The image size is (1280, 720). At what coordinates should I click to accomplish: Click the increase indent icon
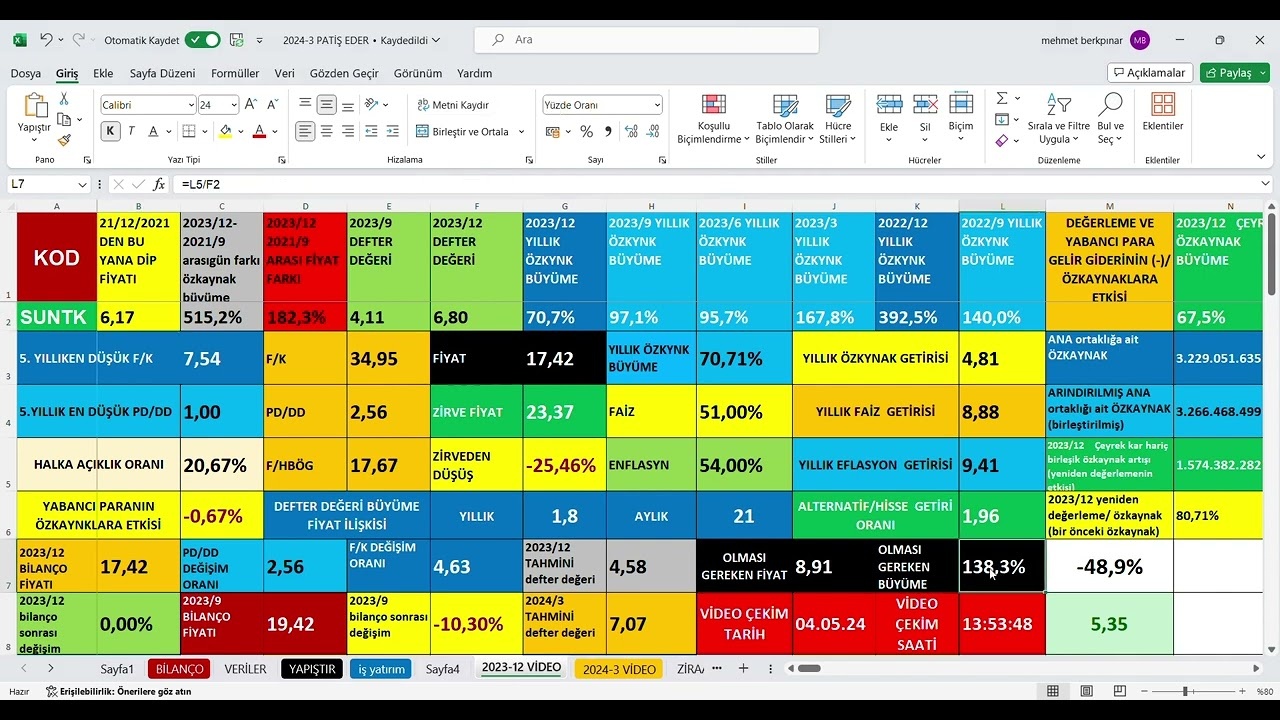pyautogui.click(x=391, y=131)
